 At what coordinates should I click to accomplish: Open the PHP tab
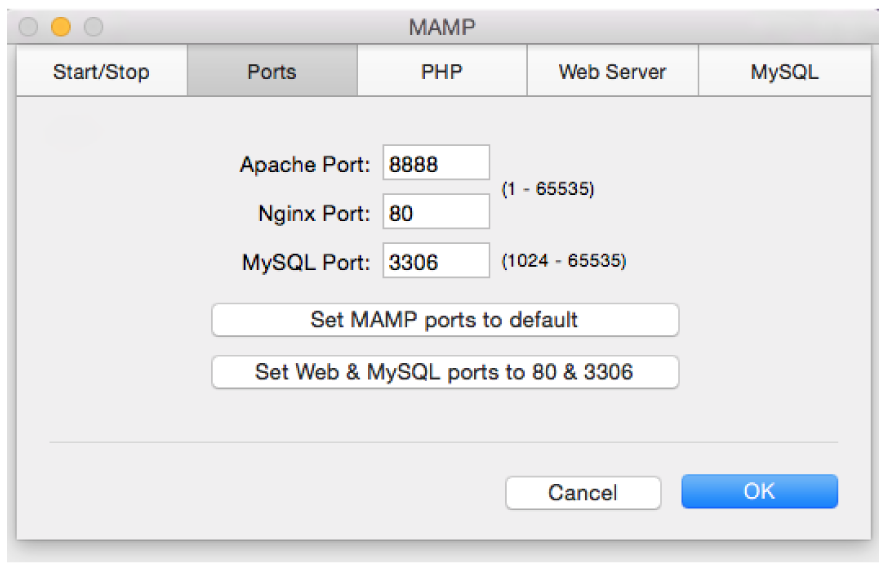442,71
